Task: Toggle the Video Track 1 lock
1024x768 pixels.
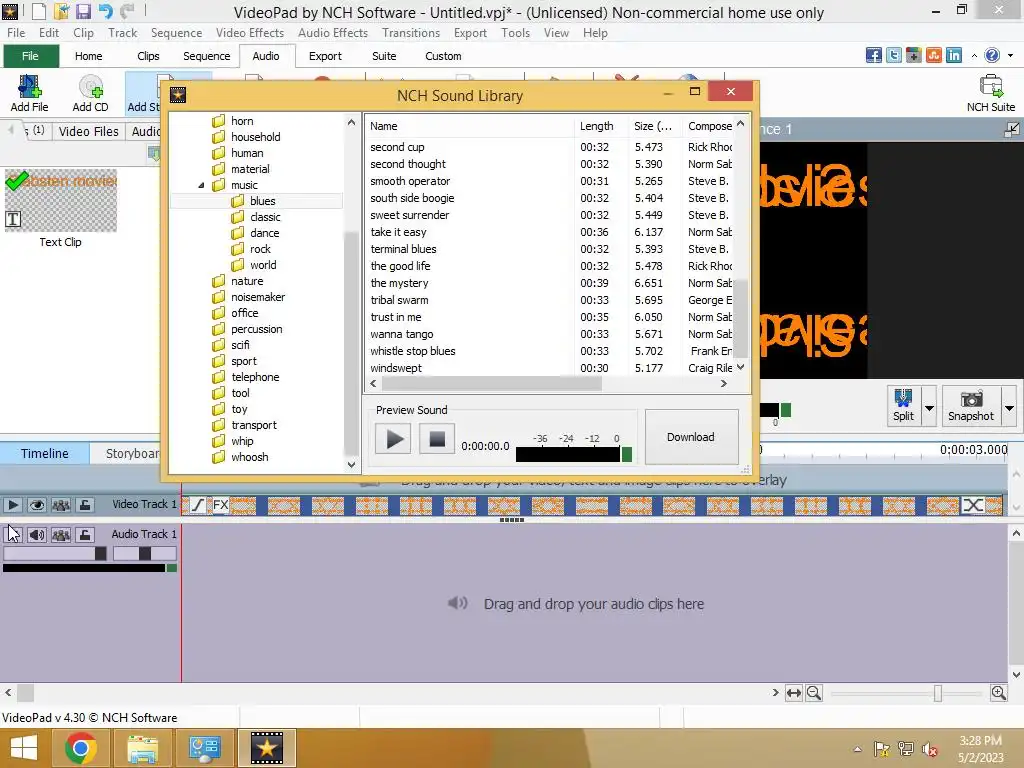Action: (85, 505)
